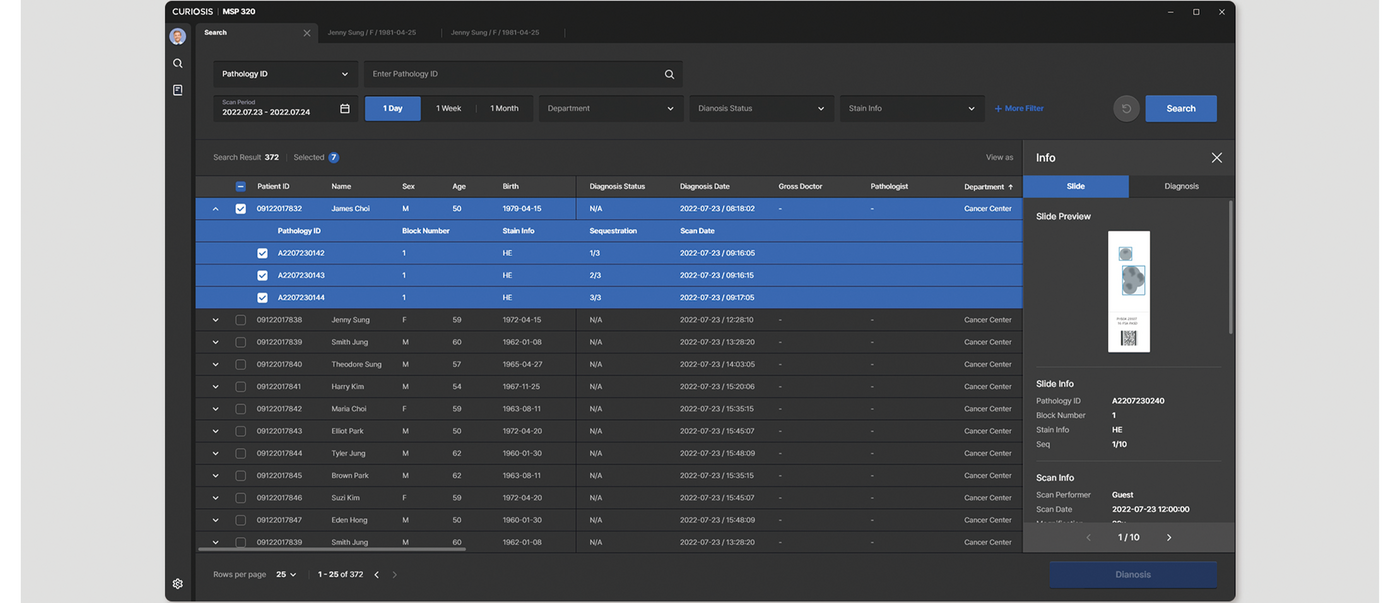1400x603 pixels.
Task: Click the reset filter circular arrow icon
Action: pyautogui.click(x=1126, y=108)
